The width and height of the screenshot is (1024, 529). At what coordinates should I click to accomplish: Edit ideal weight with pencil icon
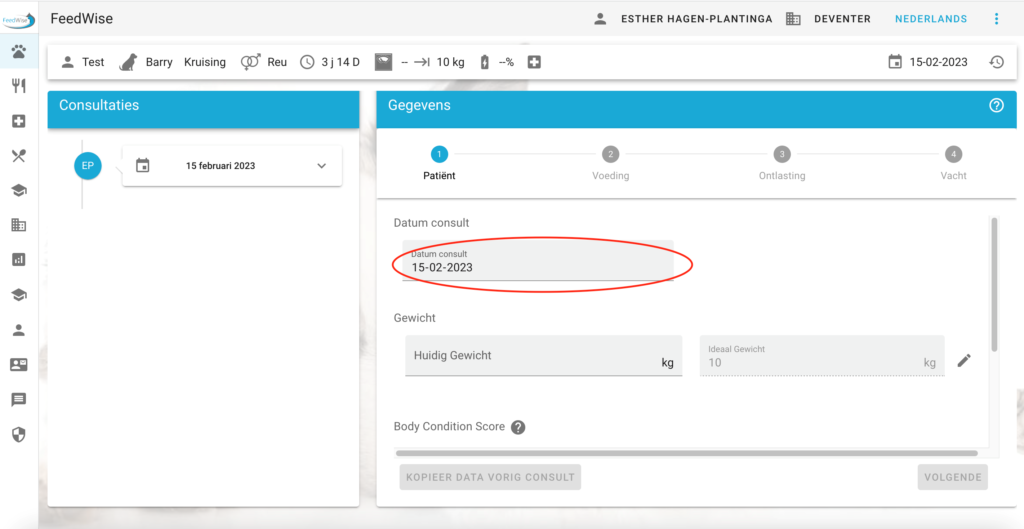964,361
